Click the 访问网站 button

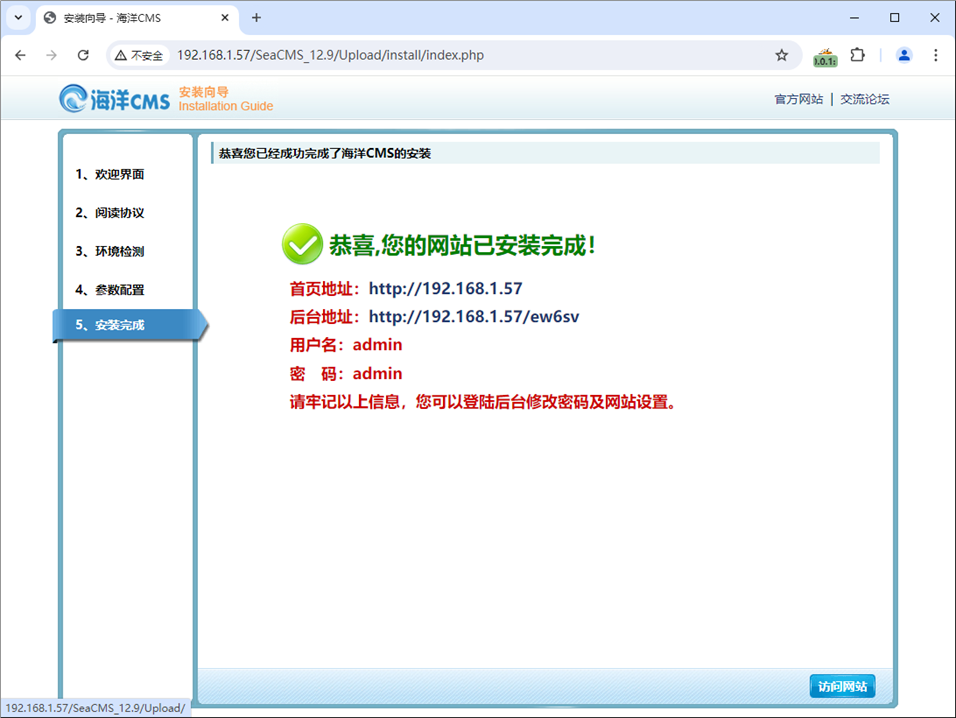tap(842, 686)
